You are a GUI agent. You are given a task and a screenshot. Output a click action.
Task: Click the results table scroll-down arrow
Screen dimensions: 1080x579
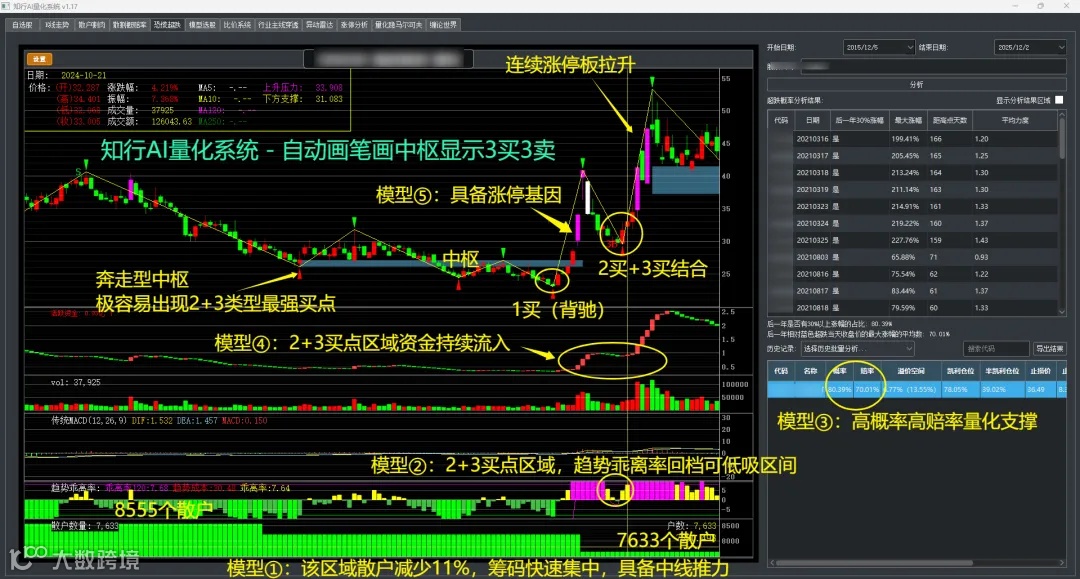(x=1061, y=312)
